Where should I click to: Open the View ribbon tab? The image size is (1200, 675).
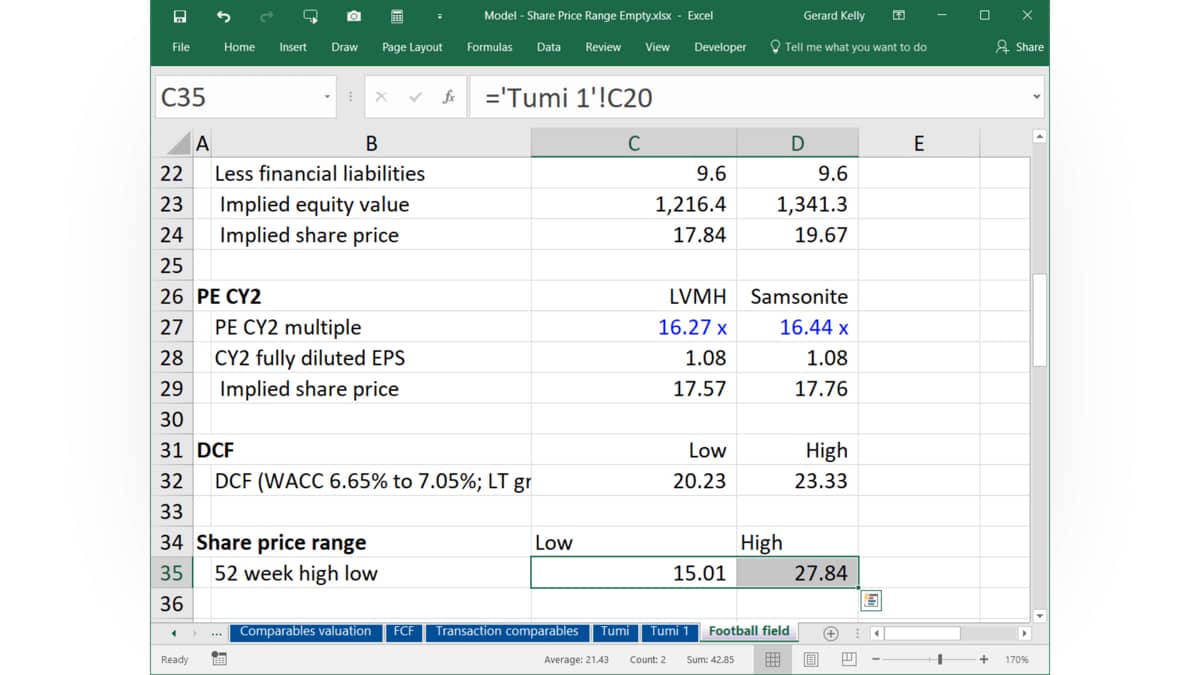point(657,47)
